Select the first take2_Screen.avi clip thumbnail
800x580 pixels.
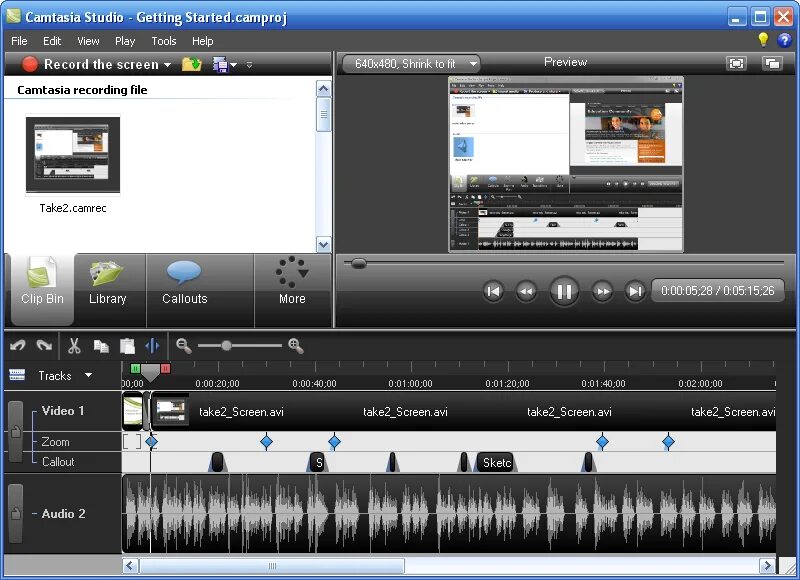[x=170, y=411]
